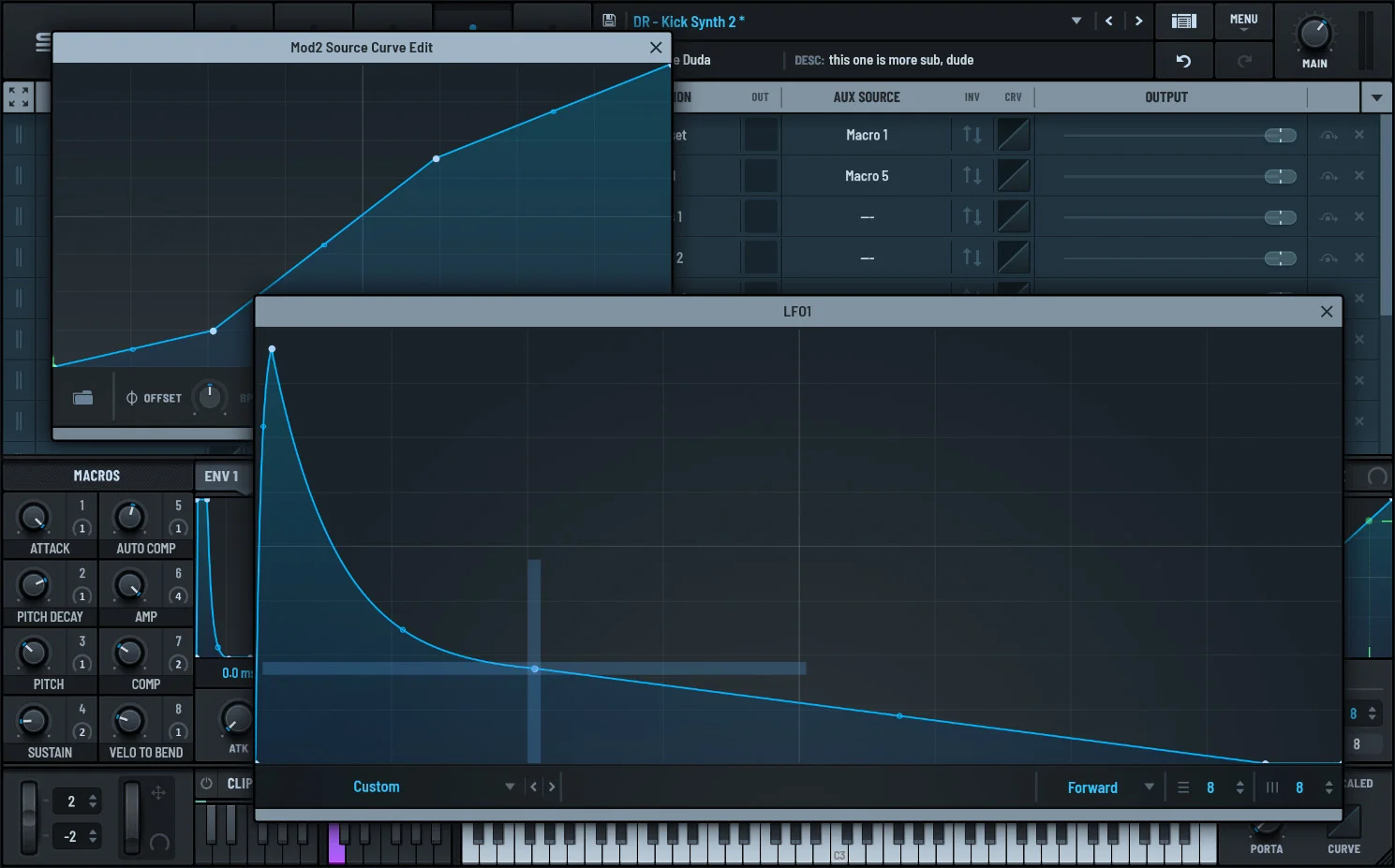Open the preset browser list icon
The image size is (1395, 868).
click(x=1184, y=21)
